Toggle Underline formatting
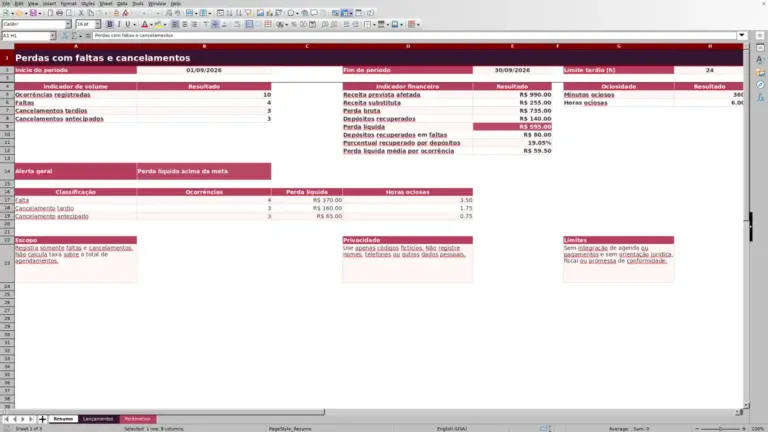The width and height of the screenshot is (768, 432). tap(128, 24)
